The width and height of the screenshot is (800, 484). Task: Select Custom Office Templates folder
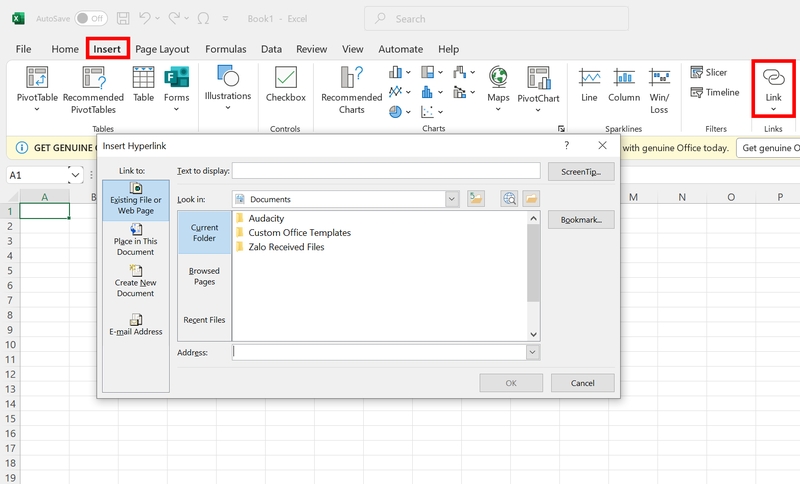pyautogui.click(x=293, y=233)
